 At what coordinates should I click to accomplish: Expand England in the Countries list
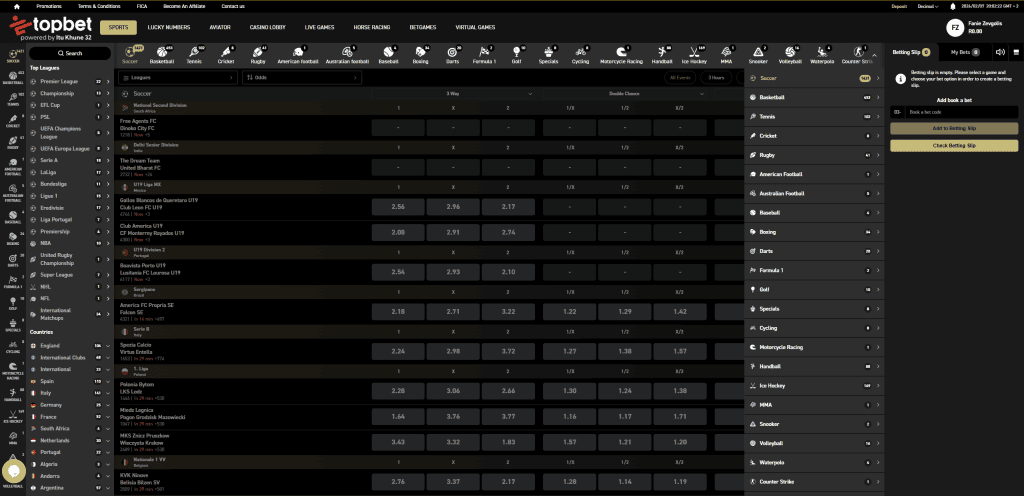[69, 346]
